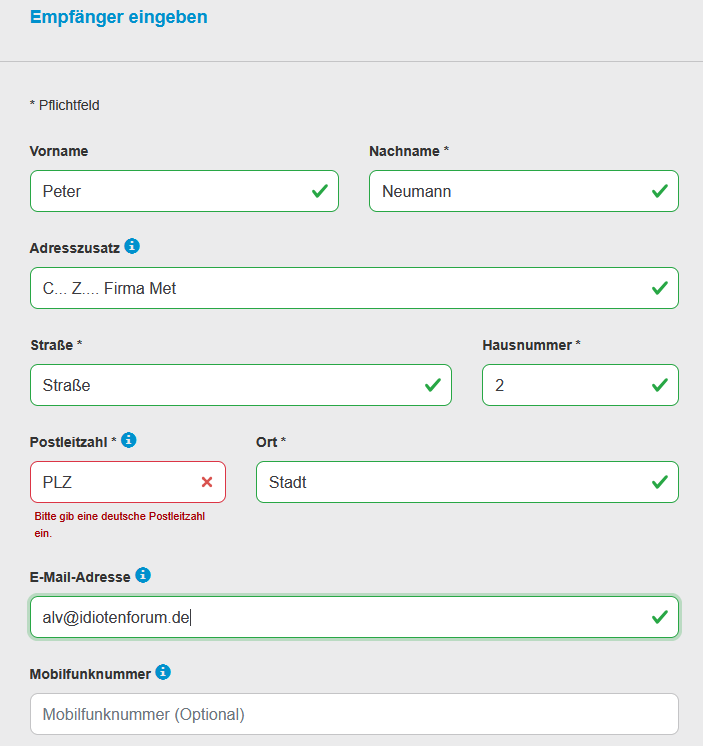Focus the Vorname field containing Peter
Image resolution: width=703 pixels, height=746 pixels.
pos(185,191)
